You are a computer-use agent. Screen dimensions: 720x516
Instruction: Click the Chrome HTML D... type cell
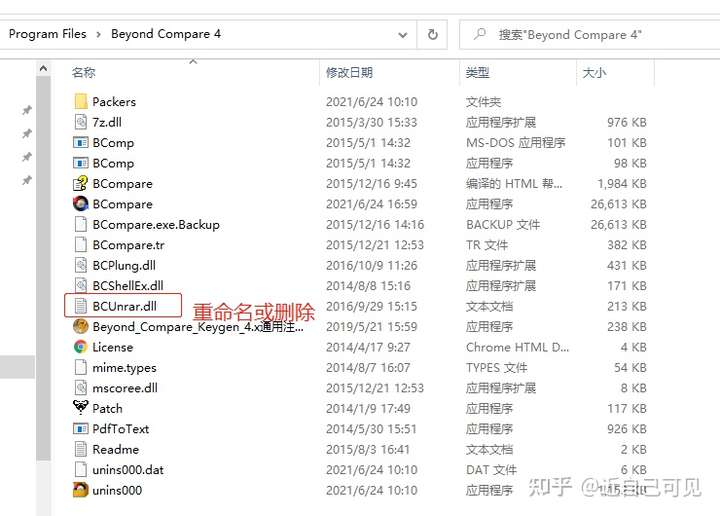[518, 347]
